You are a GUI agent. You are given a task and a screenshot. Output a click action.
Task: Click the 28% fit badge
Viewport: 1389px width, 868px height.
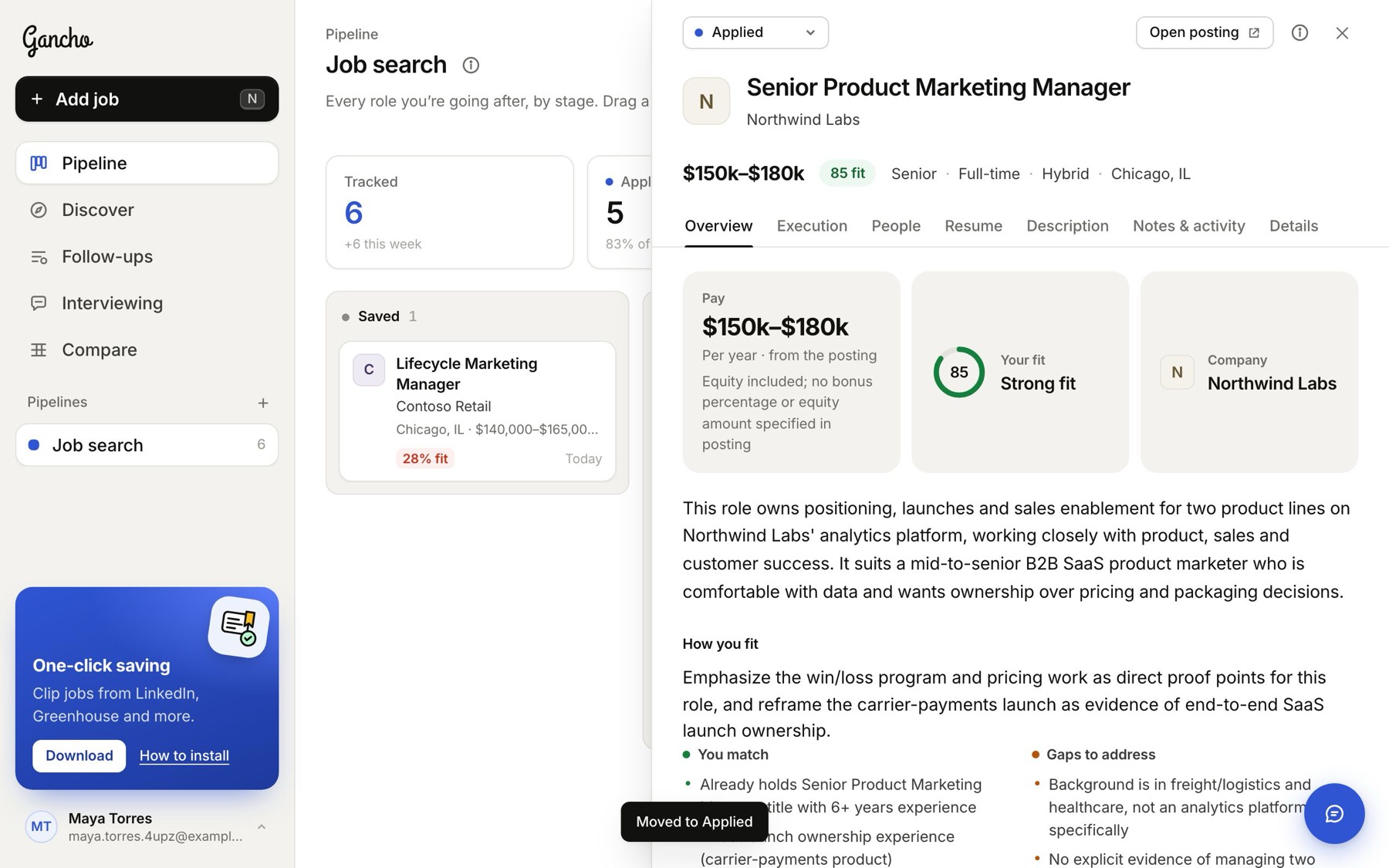coord(425,458)
